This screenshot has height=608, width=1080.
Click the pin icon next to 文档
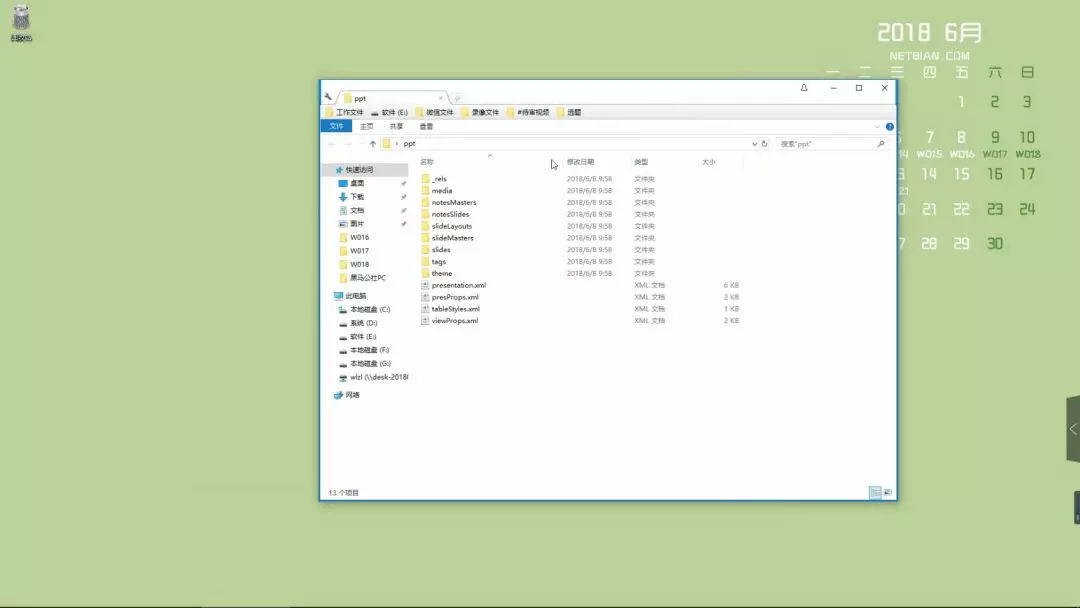[404, 211]
